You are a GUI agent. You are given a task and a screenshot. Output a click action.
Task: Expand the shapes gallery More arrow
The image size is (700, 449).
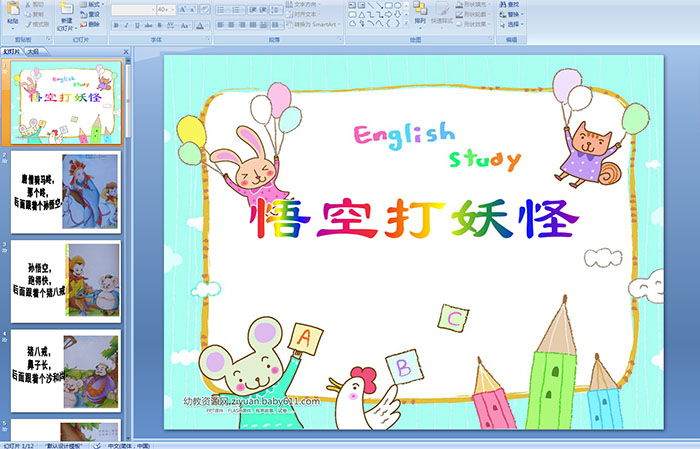(x=406, y=23)
